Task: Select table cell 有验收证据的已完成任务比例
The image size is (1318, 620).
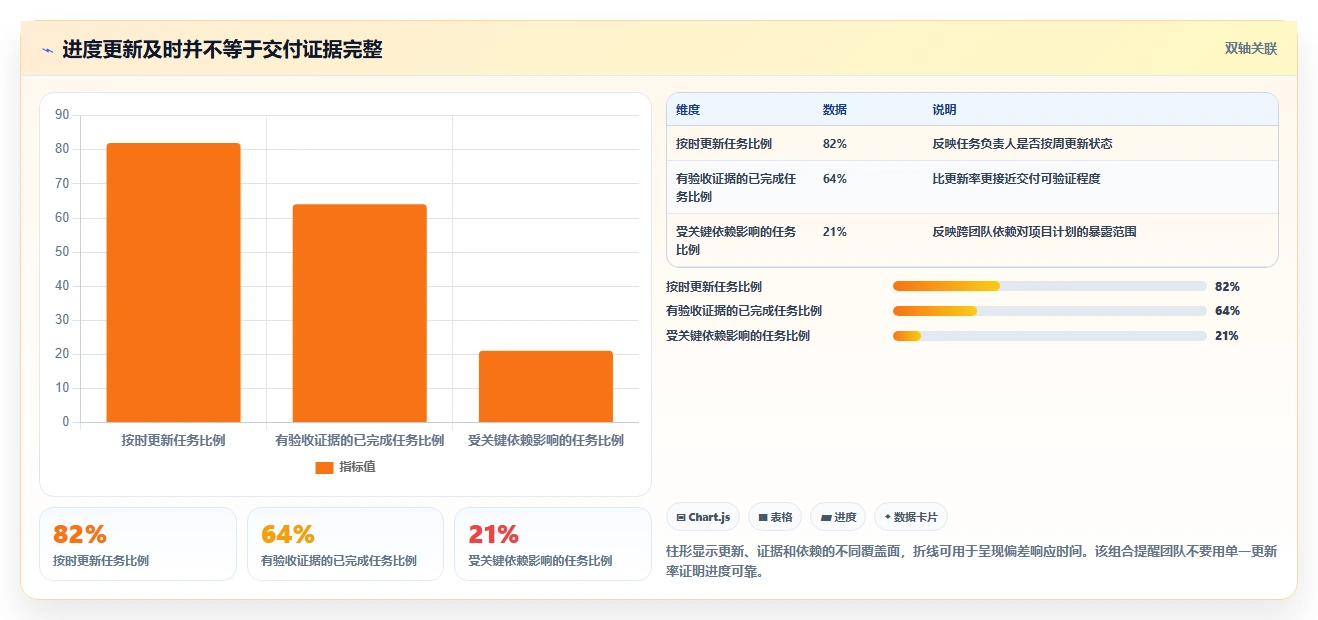Action: point(737,188)
